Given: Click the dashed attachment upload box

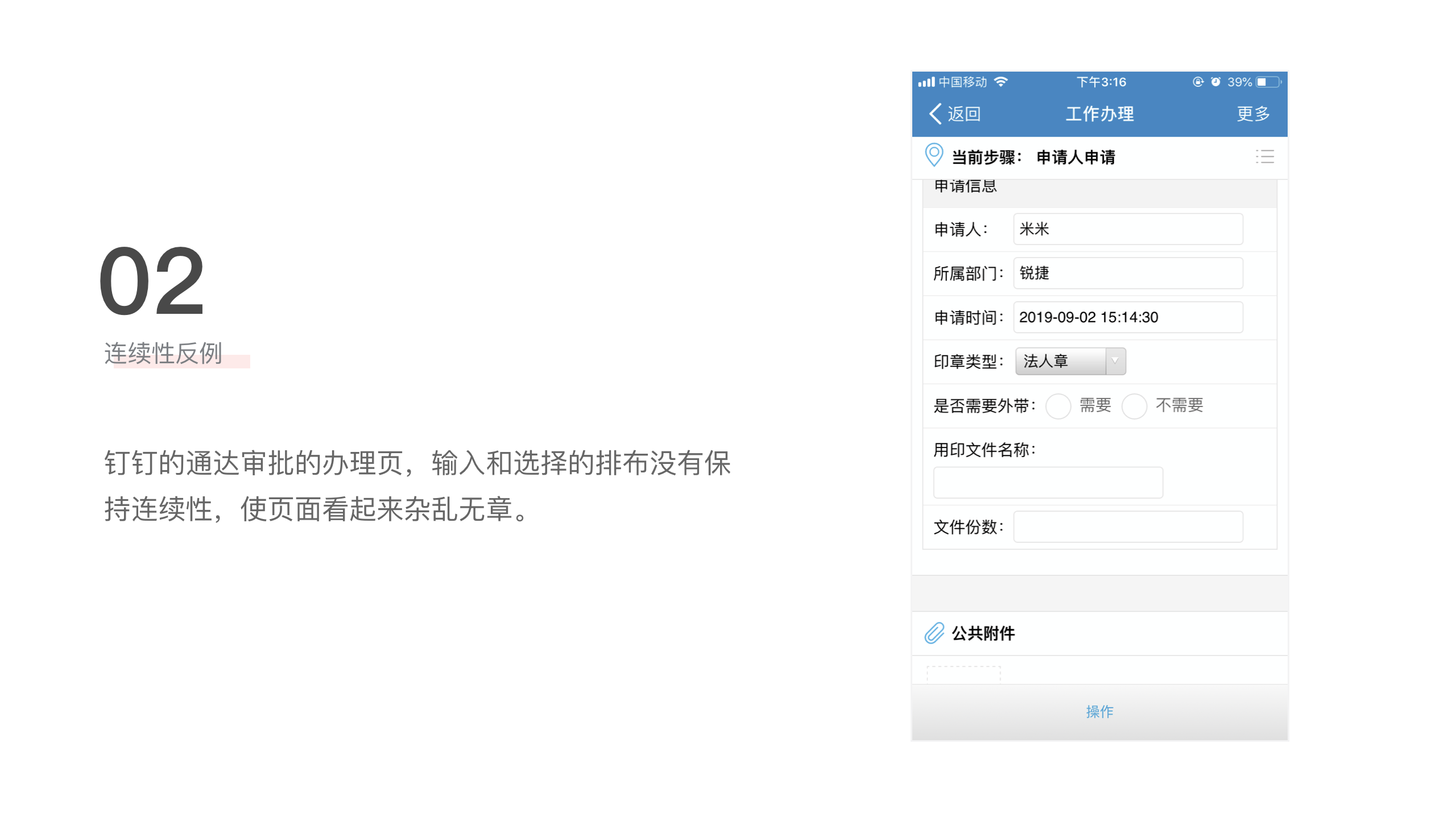Looking at the screenshot, I should pos(963,675).
